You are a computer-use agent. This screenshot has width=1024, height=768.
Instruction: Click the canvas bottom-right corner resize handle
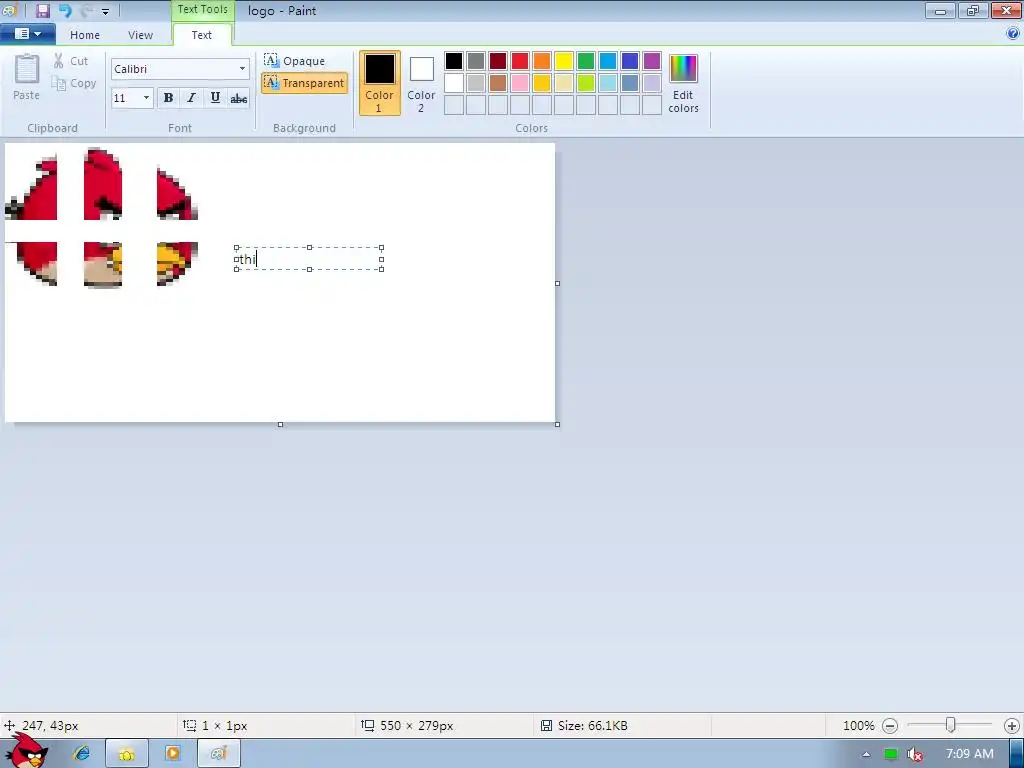pyautogui.click(x=557, y=424)
